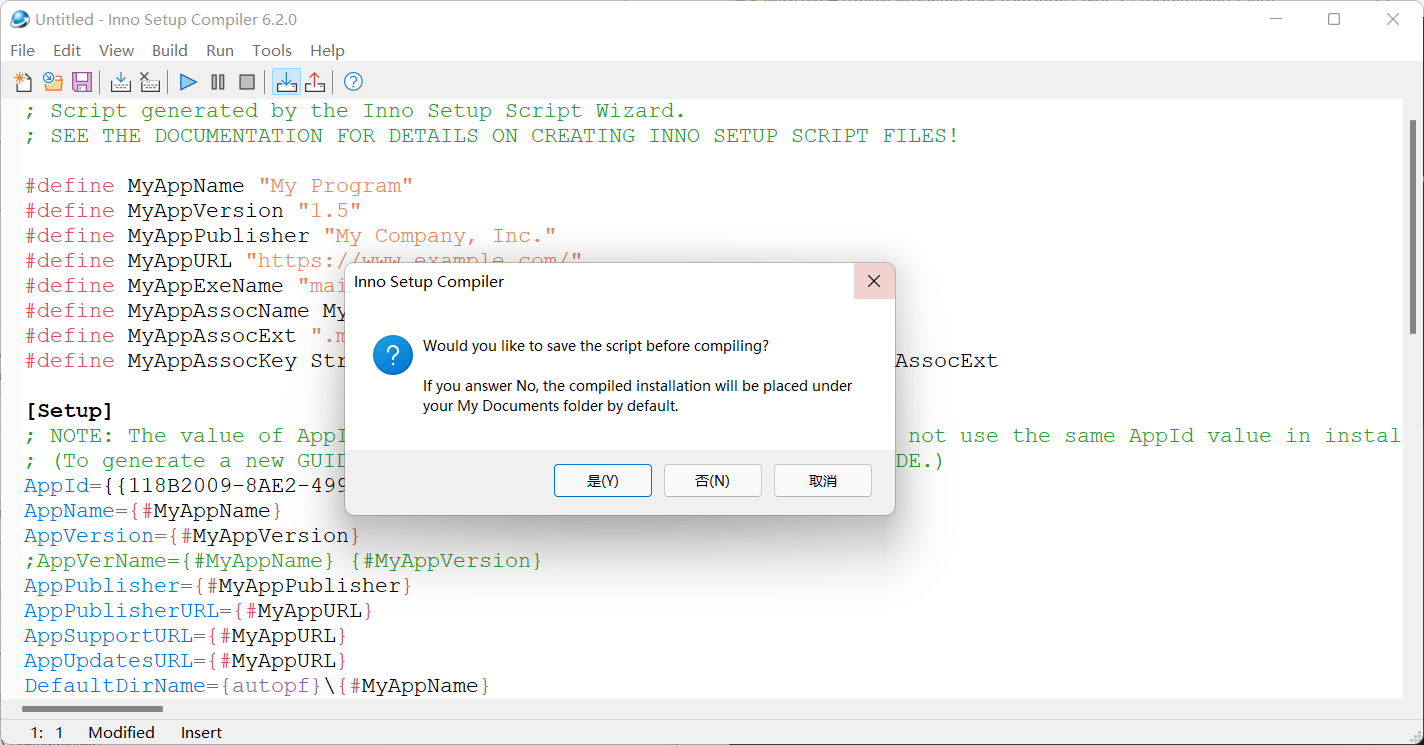Screen dimensions: 1424x745
Task: Decline saving with 否(N) button
Action: (x=713, y=481)
